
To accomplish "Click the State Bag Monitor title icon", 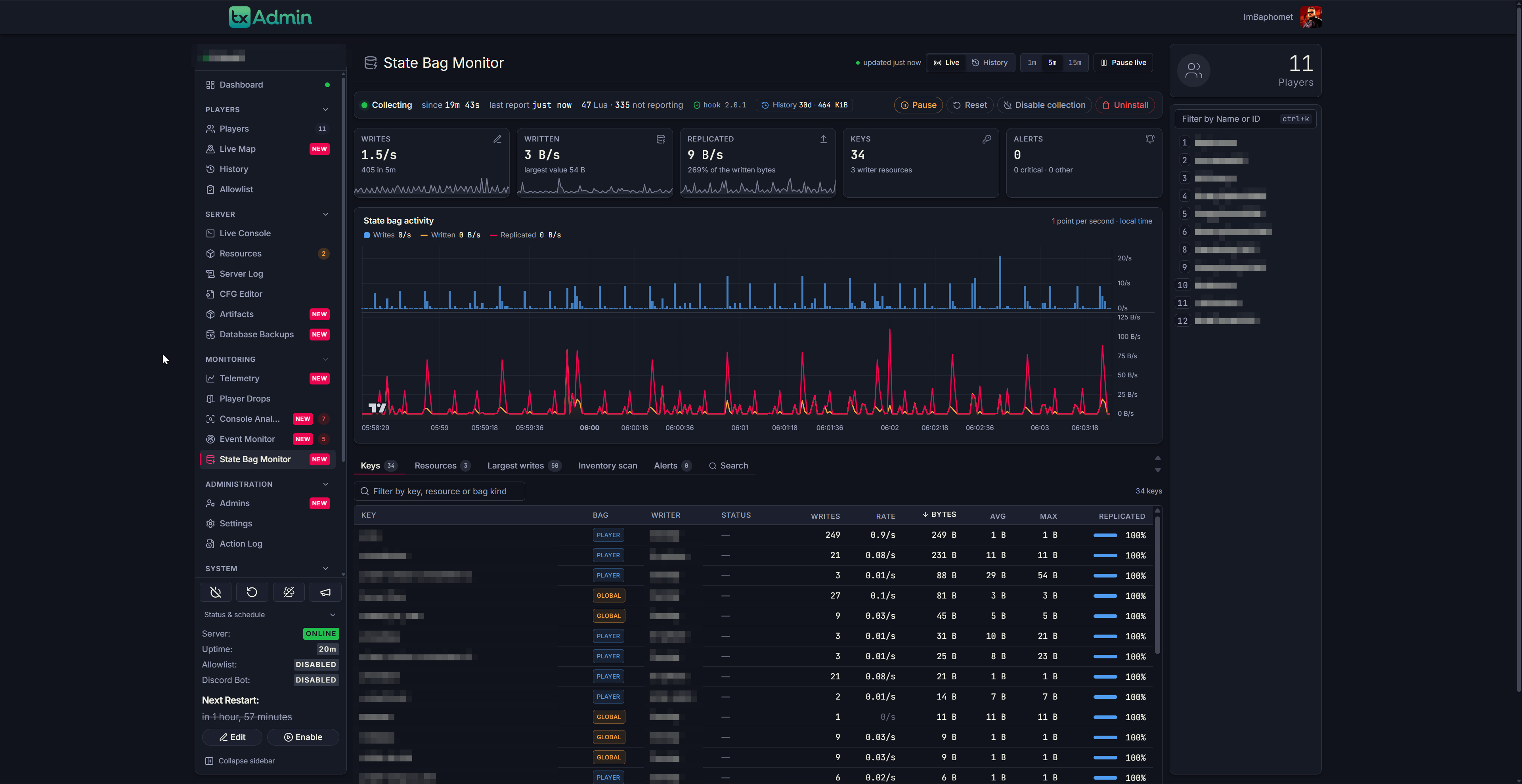I will pos(371,63).
